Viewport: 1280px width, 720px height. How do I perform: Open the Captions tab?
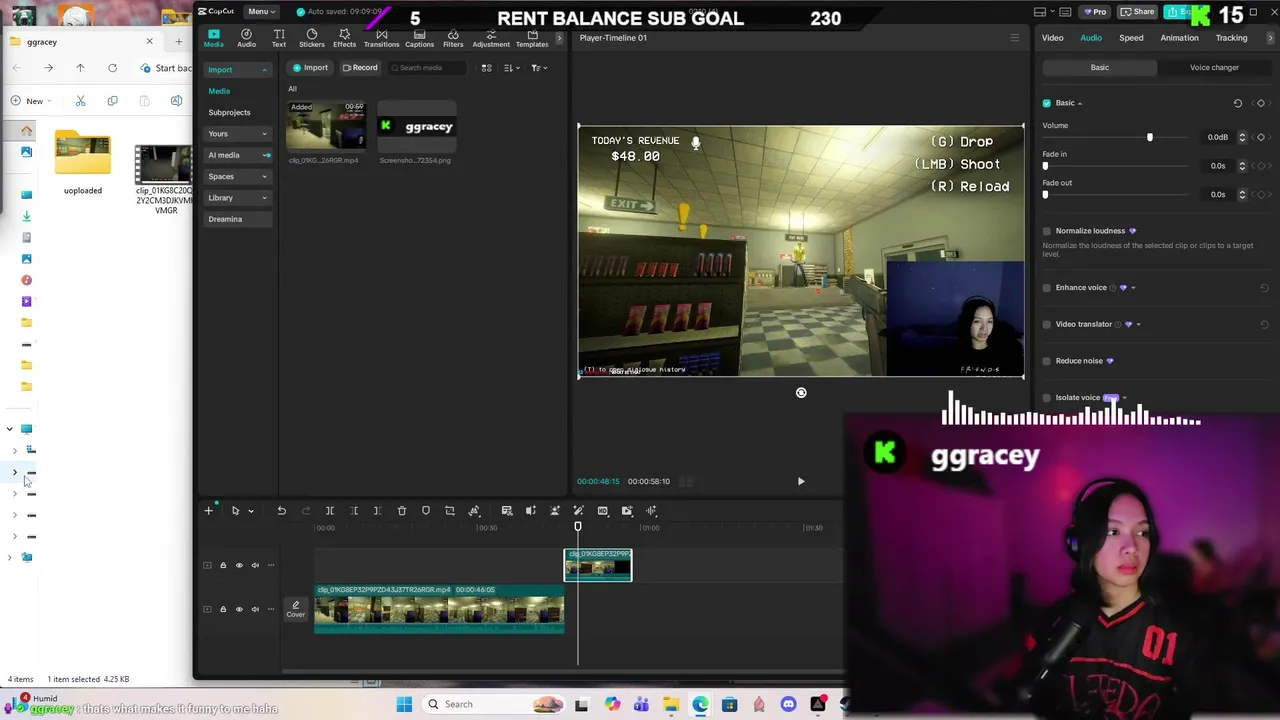tap(419, 38)
